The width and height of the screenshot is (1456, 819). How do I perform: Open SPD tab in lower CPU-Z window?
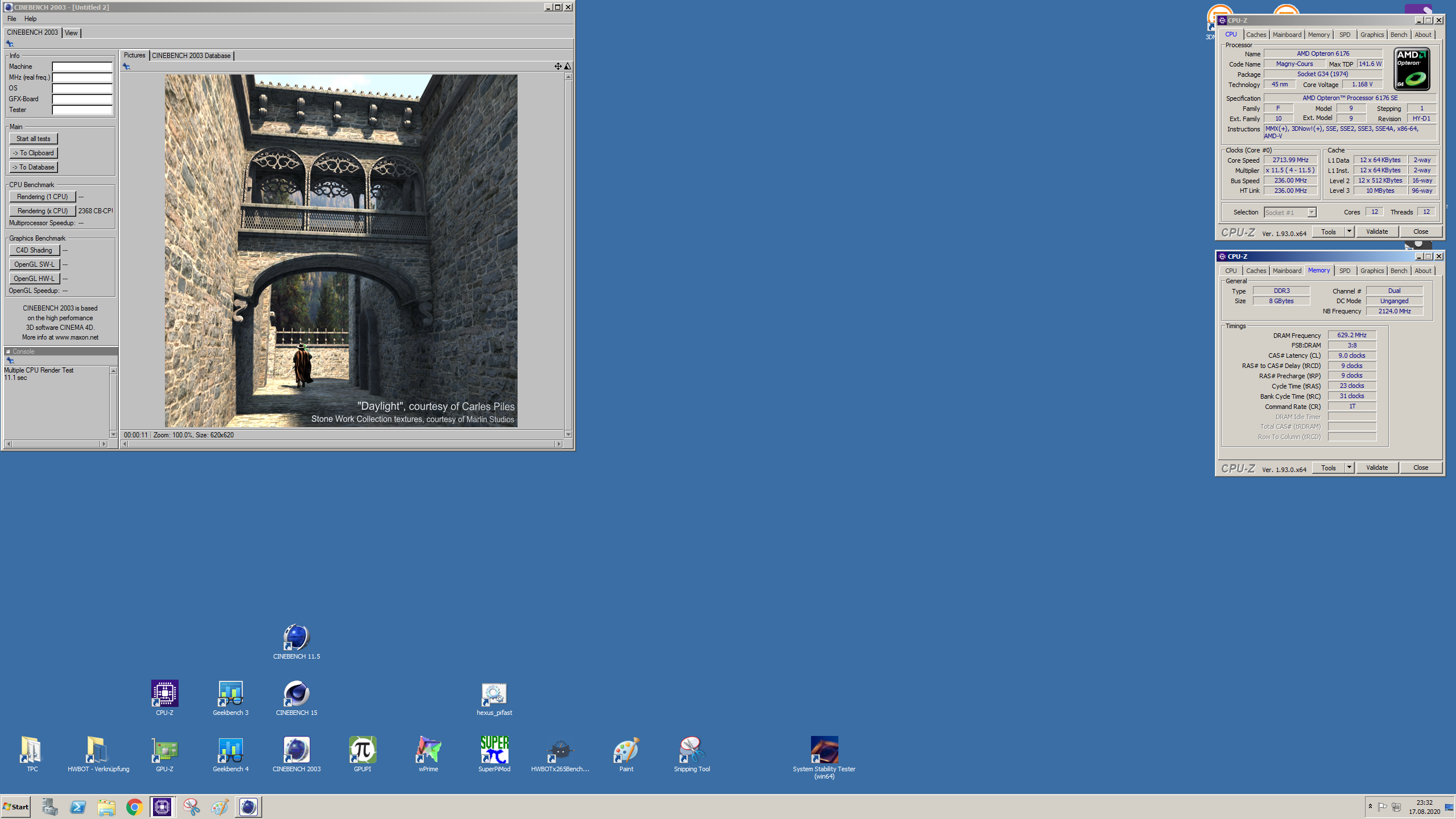tap(1345, 271)
